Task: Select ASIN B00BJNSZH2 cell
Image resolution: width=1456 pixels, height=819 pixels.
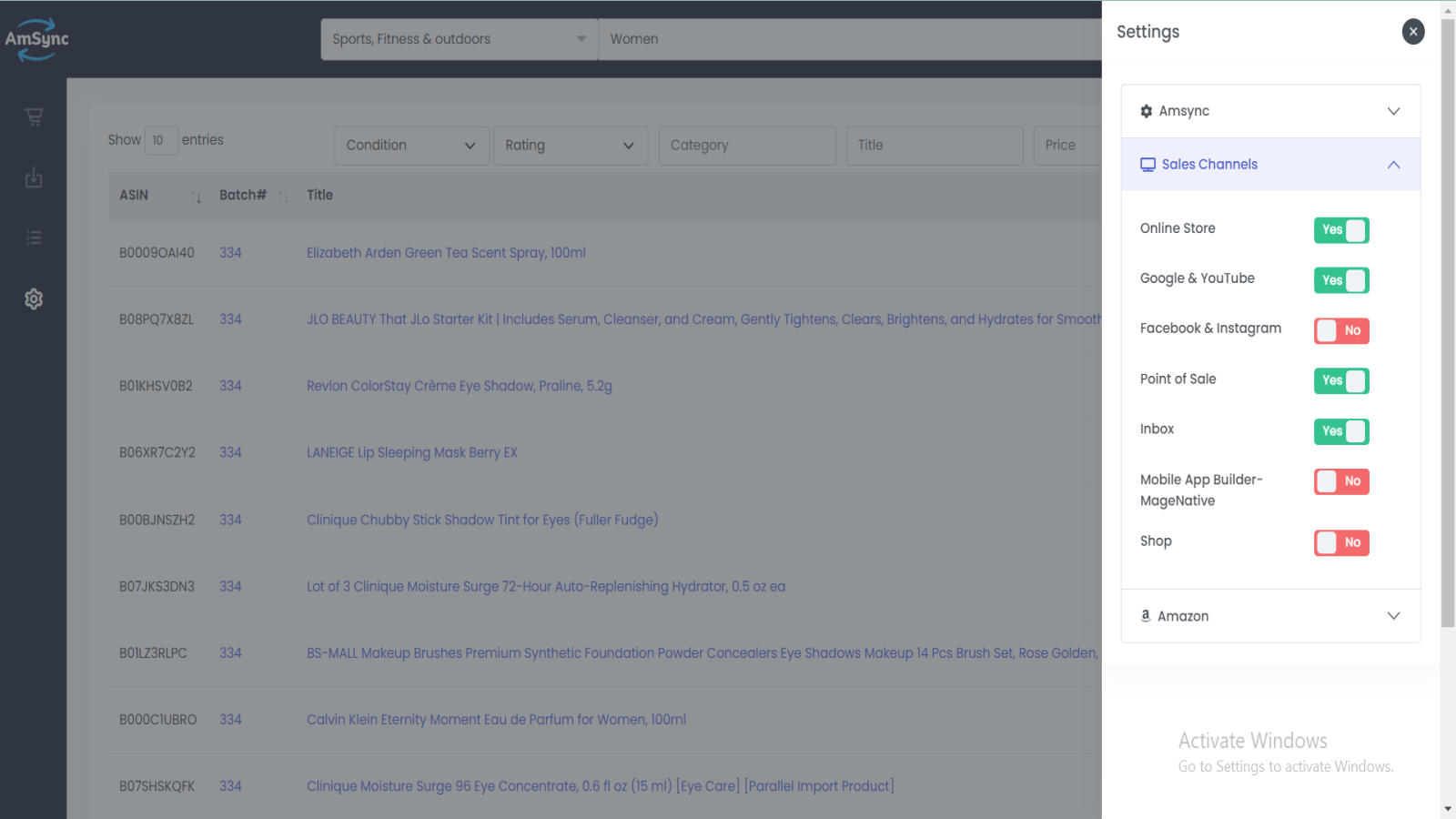Action: 157,520
